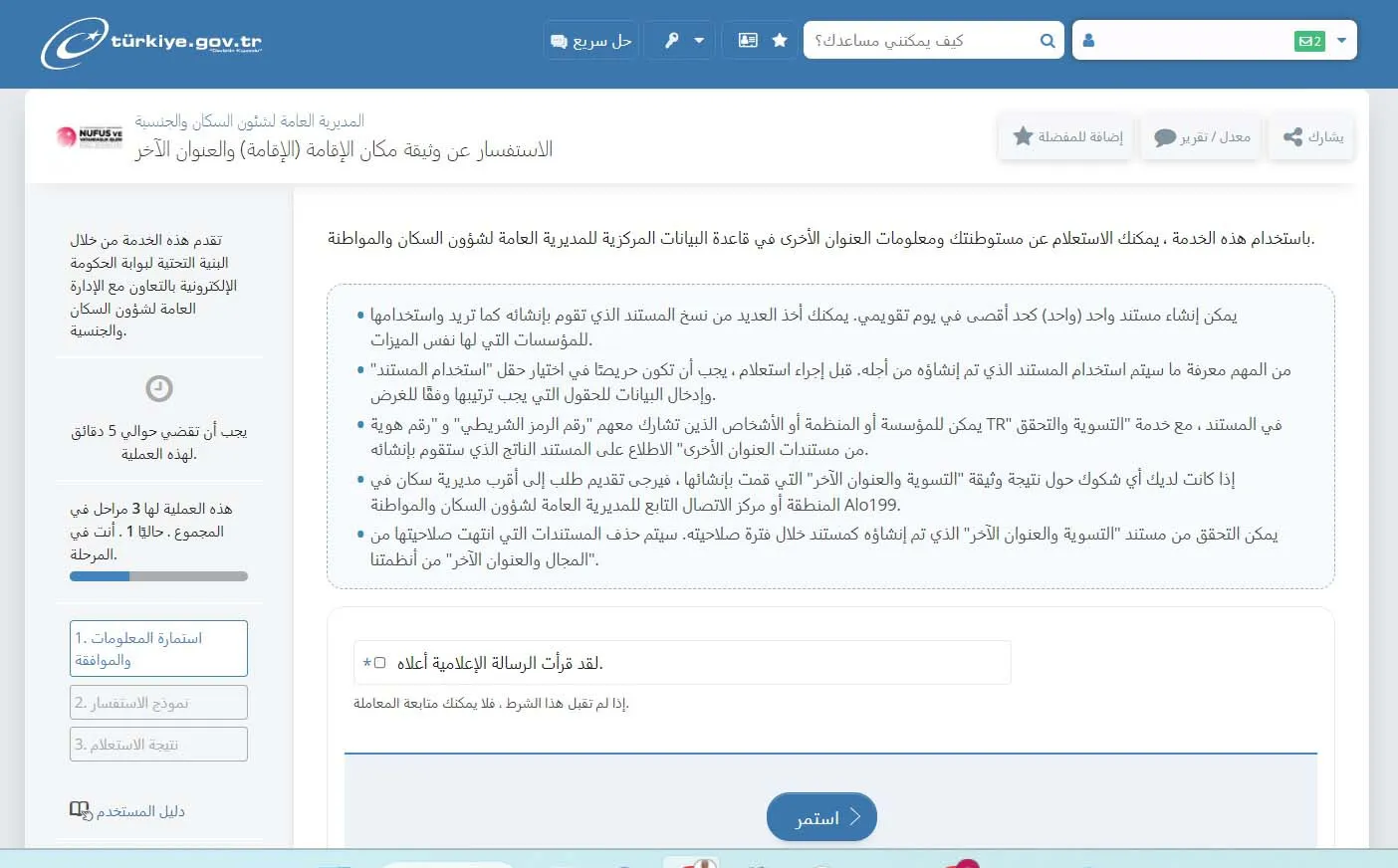The width and height of the screenshot is (1398, 868).
Task: Click the star favorites icon in header
Action: pyautogui.click(x=780, y=41)
